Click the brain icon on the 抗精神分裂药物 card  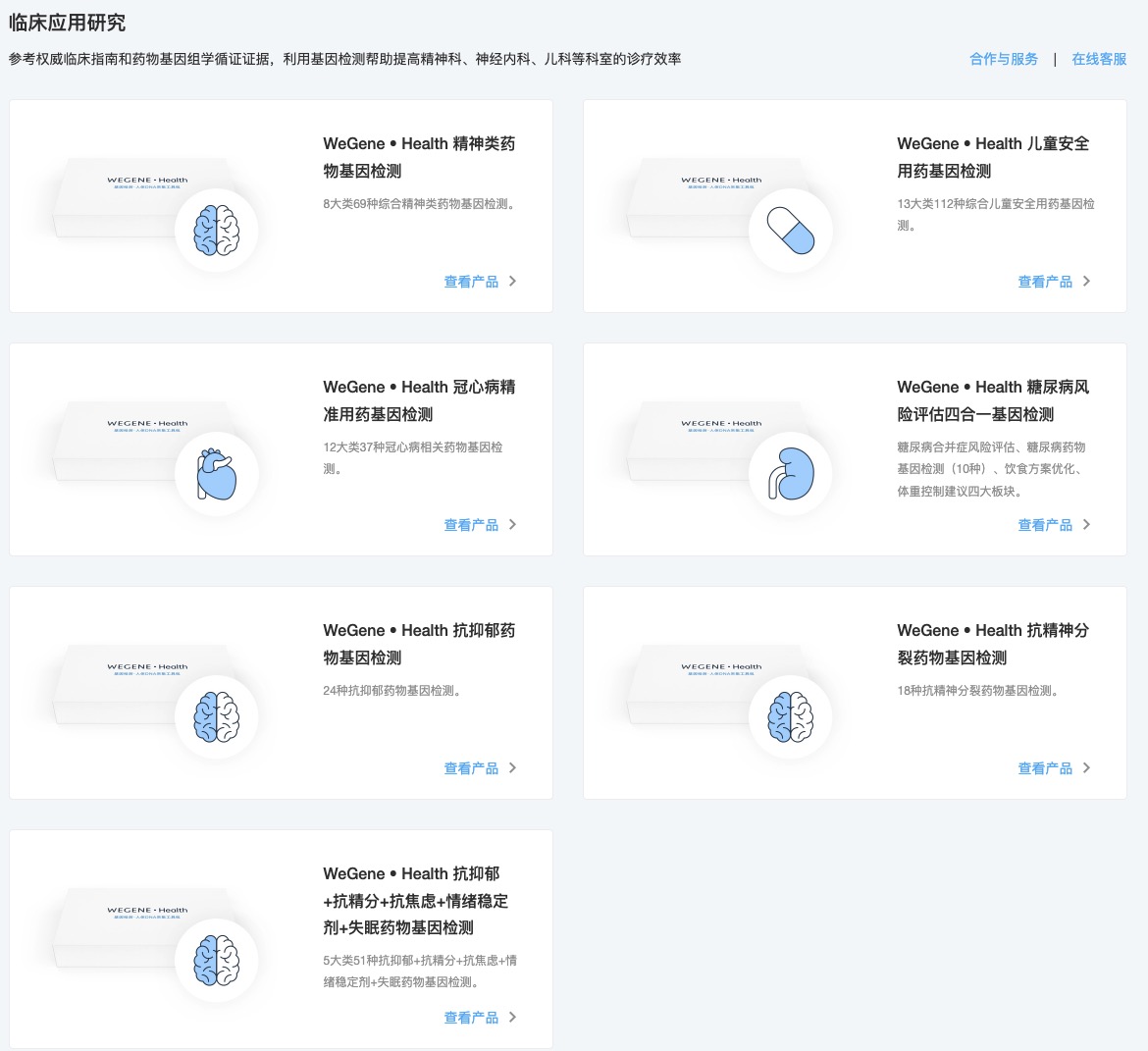tap(791, 717)
